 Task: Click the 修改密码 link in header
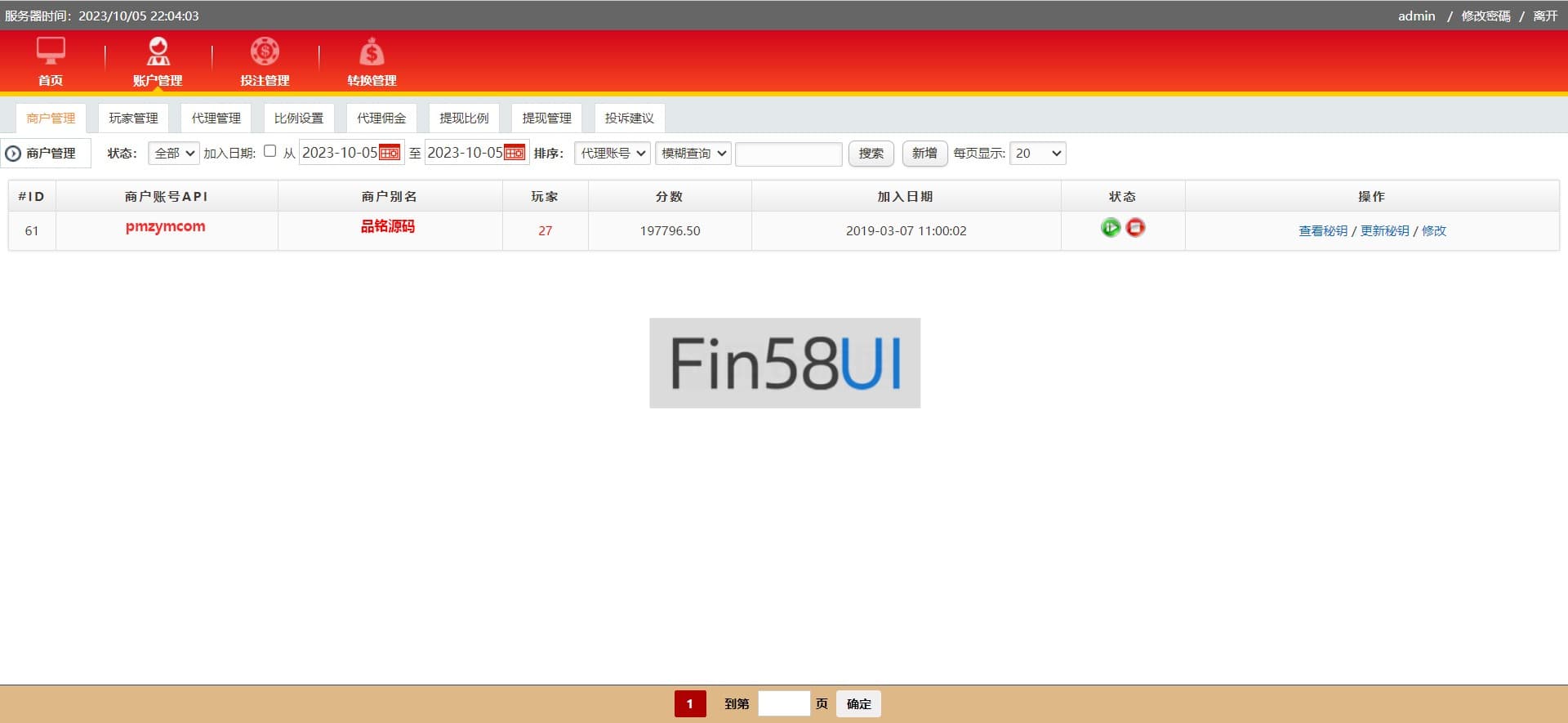[1486, 16]
